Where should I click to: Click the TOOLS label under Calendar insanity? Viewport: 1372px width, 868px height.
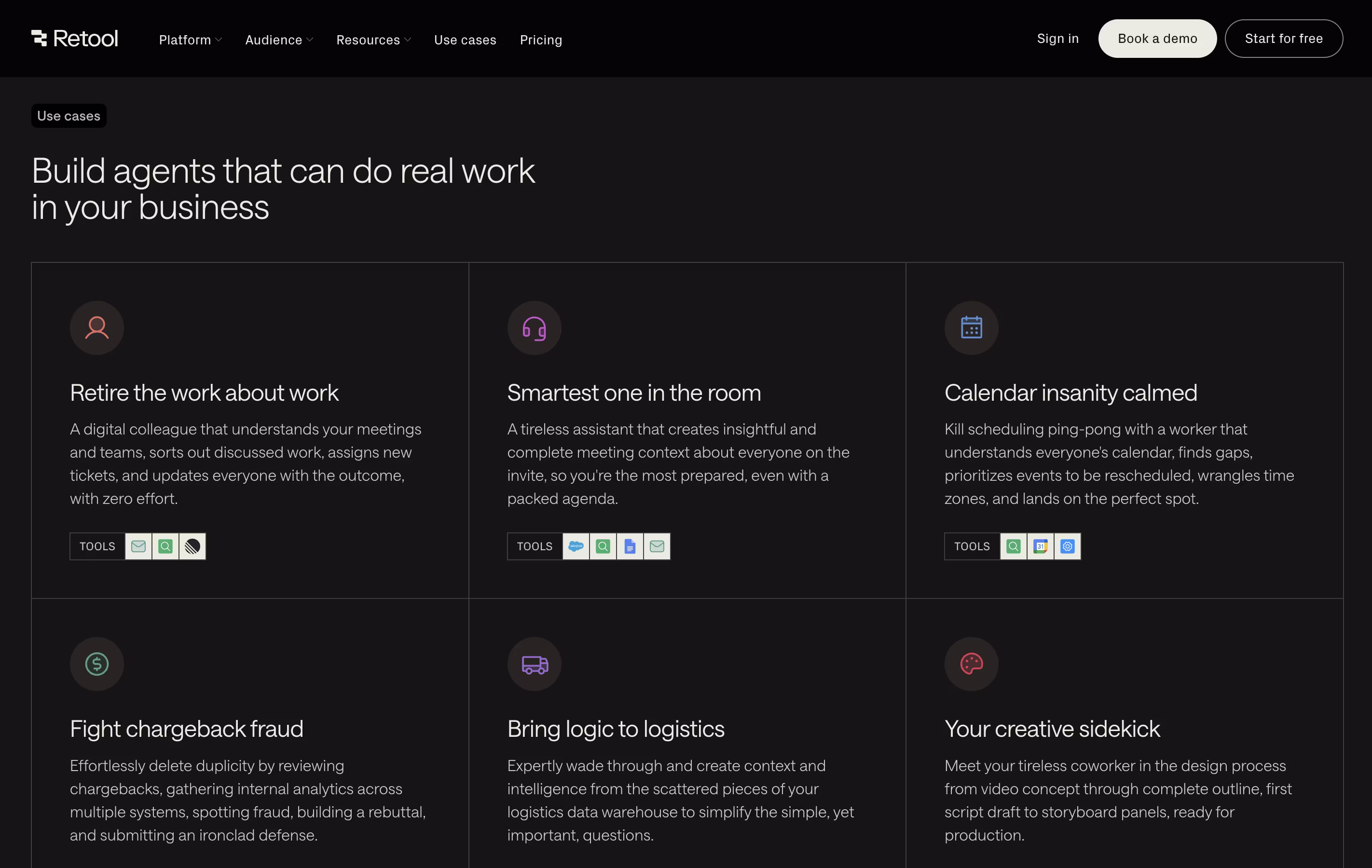[972, 546]
